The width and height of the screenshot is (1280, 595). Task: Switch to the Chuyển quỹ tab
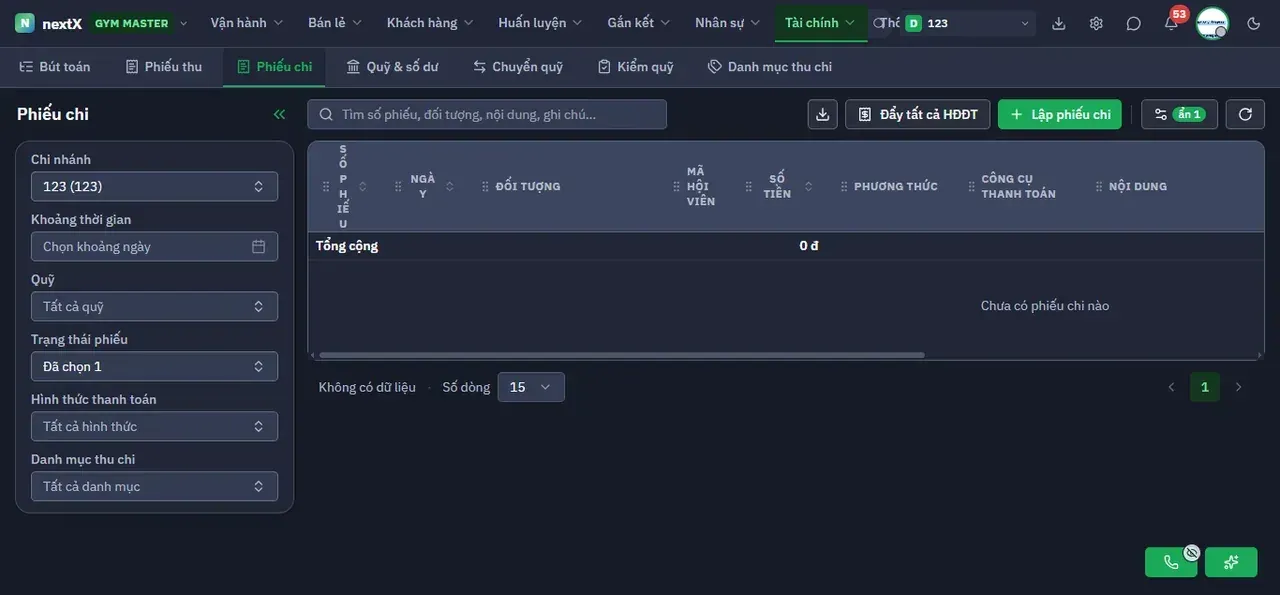click(x=518, y=67)
